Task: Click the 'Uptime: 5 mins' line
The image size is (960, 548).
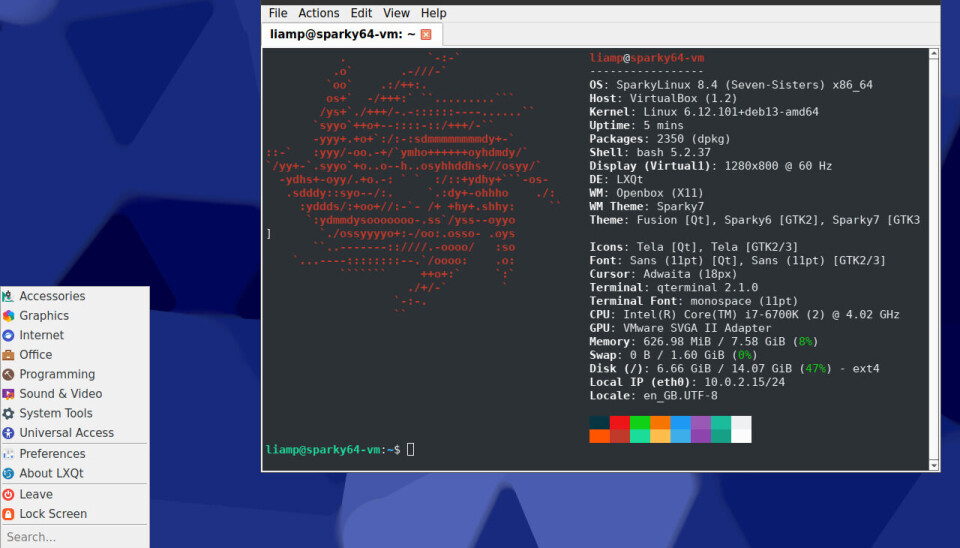Action: (x=636, y=126)
